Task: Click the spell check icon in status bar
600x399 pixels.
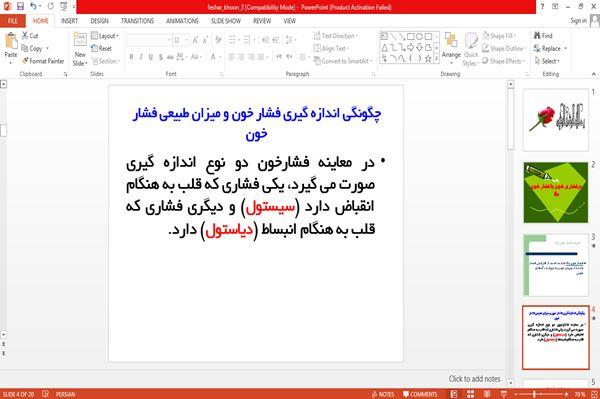Action: click(x=46, y=394)
